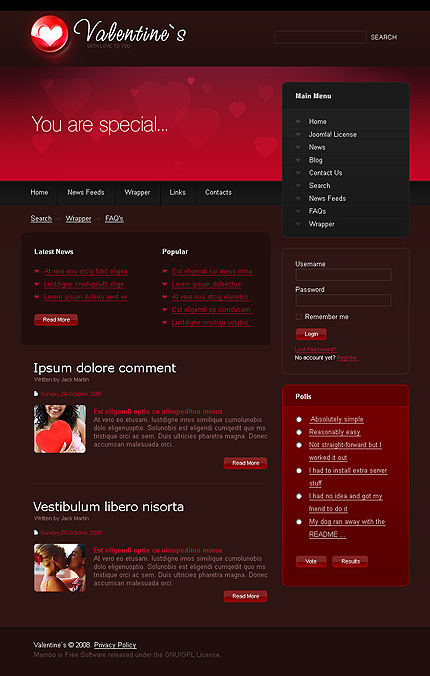The height and width of the screenshot is (676, 430).
Task: Select Joomla! License from the Main Menu
Action: click(x=333, y=135)
